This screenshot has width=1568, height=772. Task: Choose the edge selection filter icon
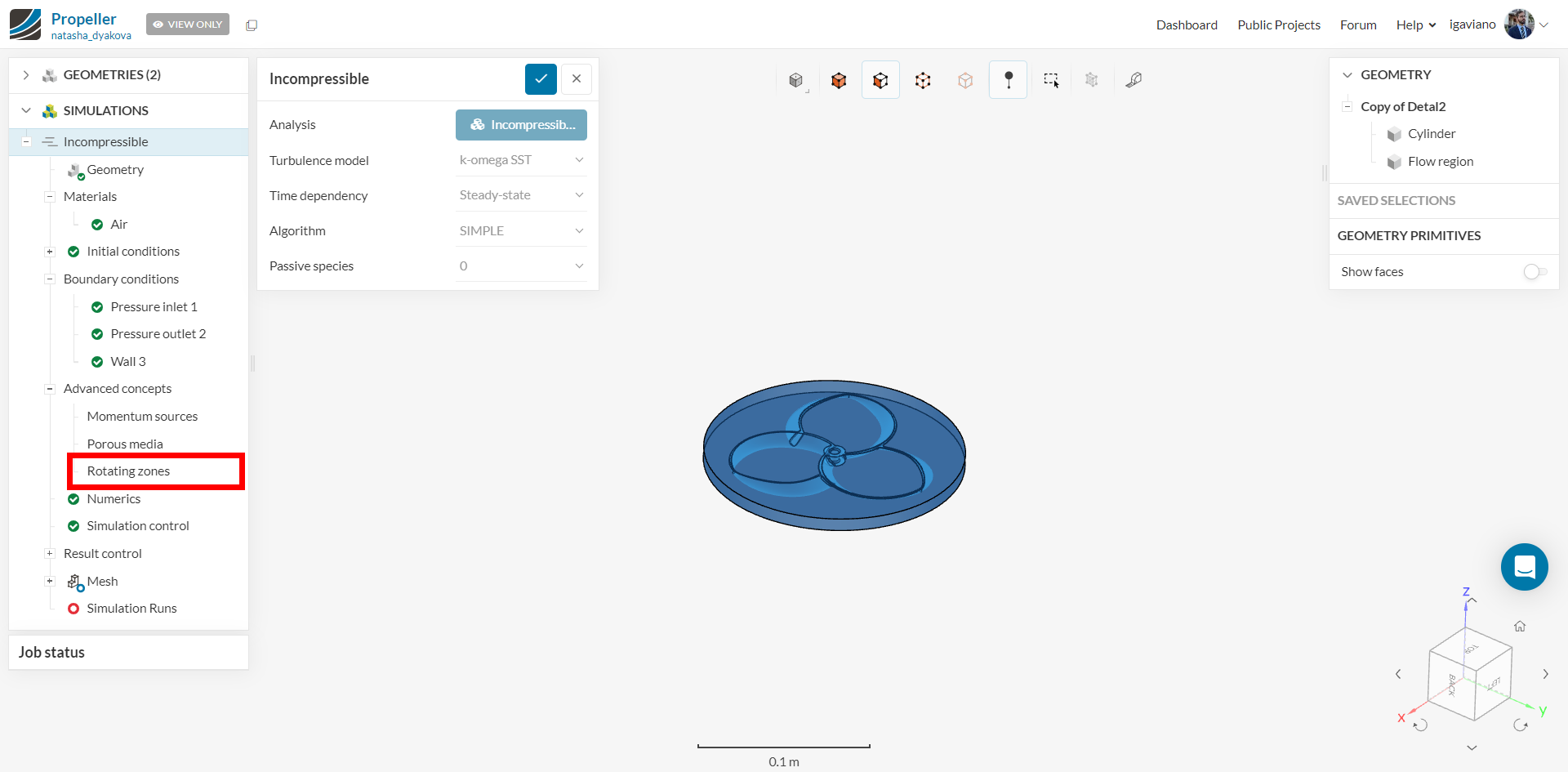coord(923,79)
